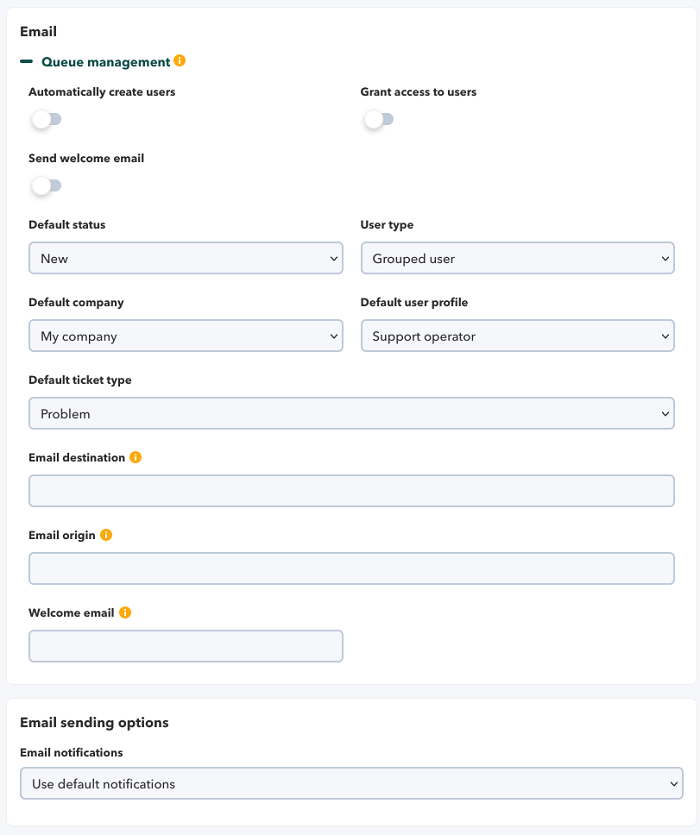This screenshot has width=700, height=835.
Task: Collapse the Queue management section
Action: pos(27,62)
